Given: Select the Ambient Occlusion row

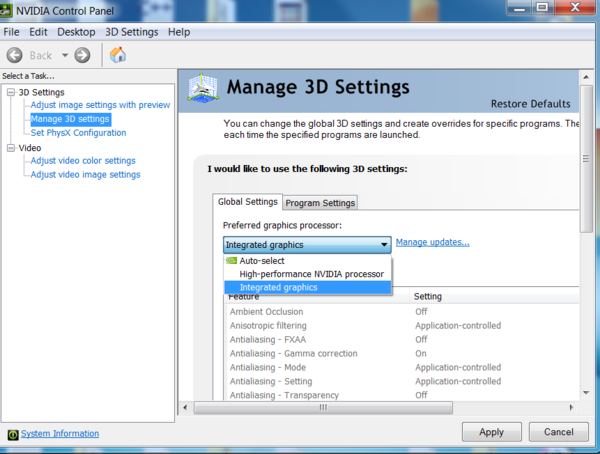Looking at the screenshot, I should pyautogui.click(x=402, y=312).
